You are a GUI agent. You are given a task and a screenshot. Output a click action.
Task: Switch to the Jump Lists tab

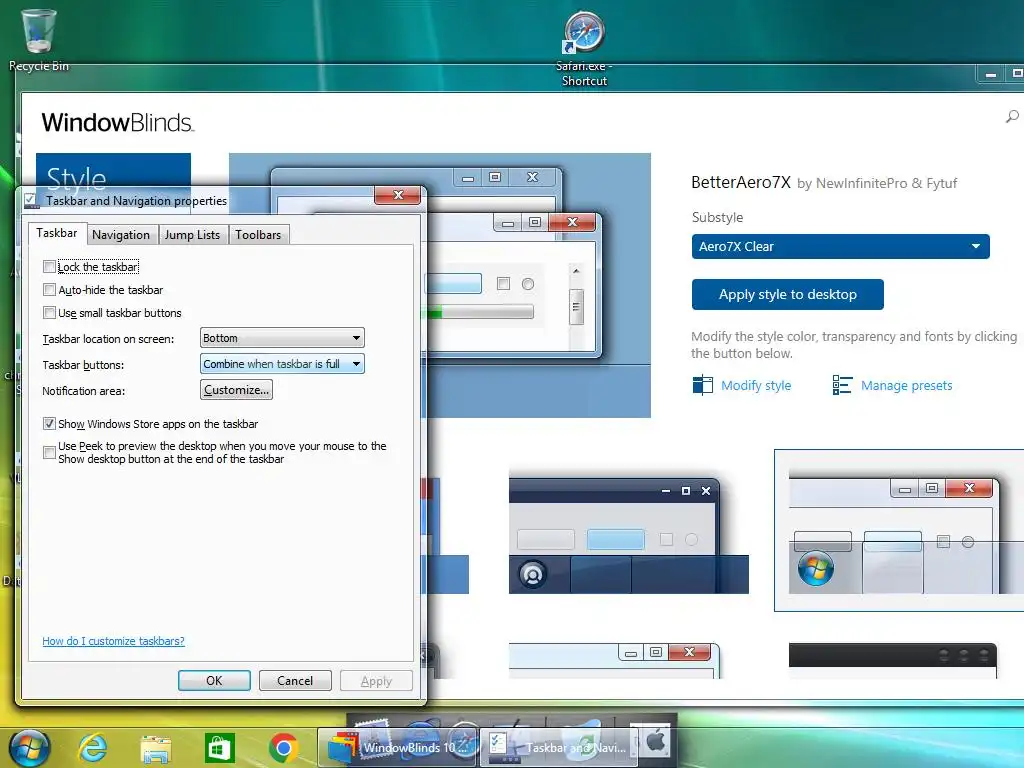click(x=192, y=234)
